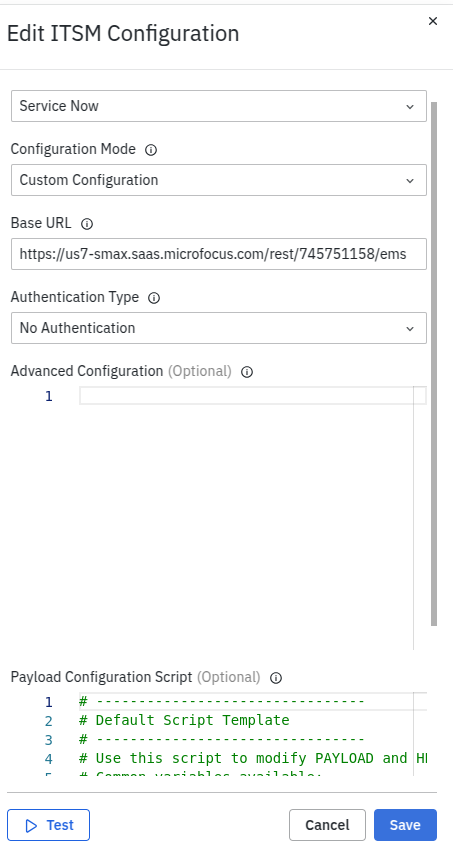Image resolution: width=453 pixels, height=856 pixels.
Task: Open the Service Now ITSM type dropdown
Action: tap(219, 106)
